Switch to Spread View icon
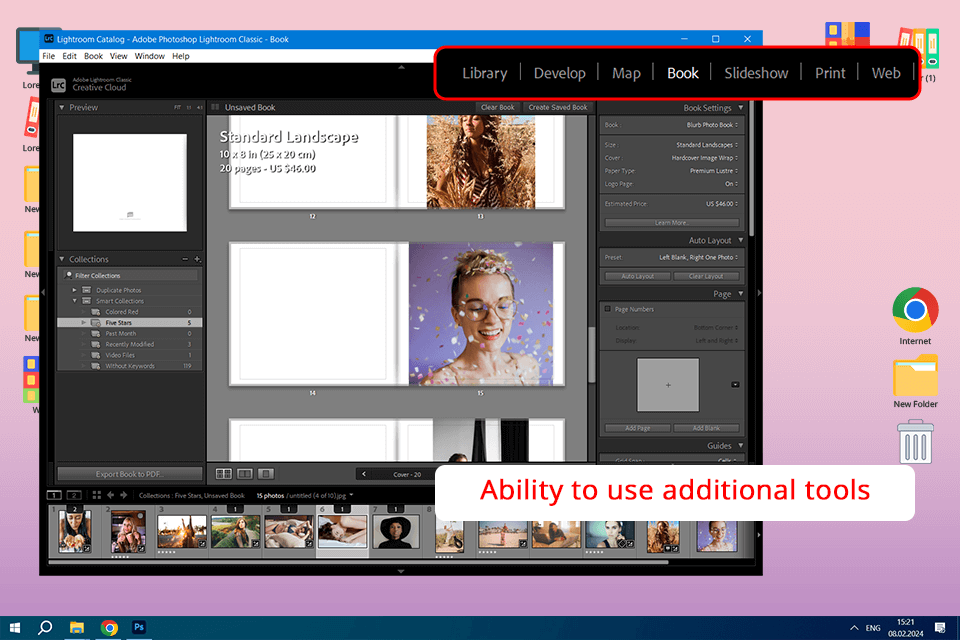 point(244,473)
